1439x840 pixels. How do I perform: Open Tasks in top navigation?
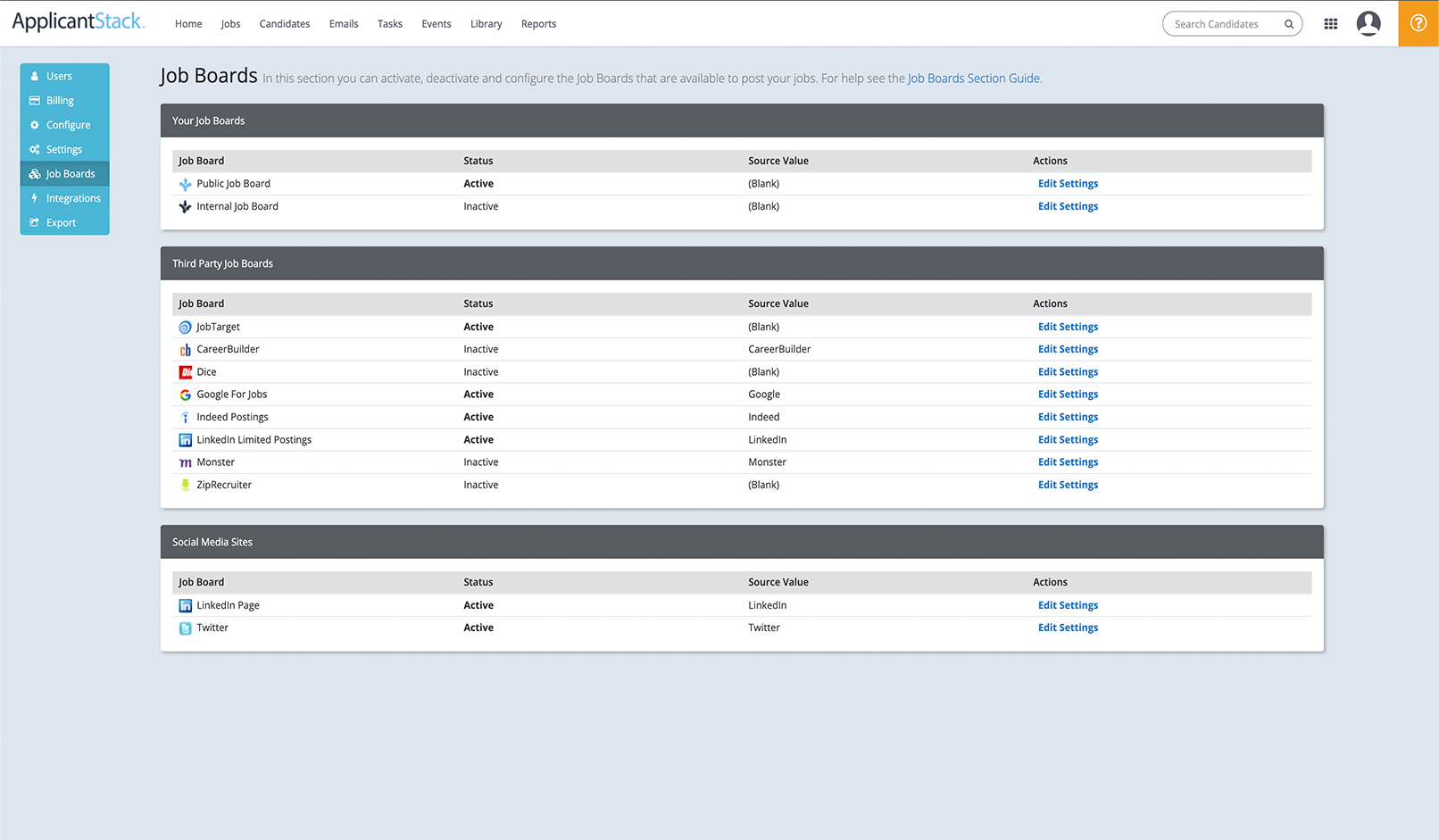point(390,24)
